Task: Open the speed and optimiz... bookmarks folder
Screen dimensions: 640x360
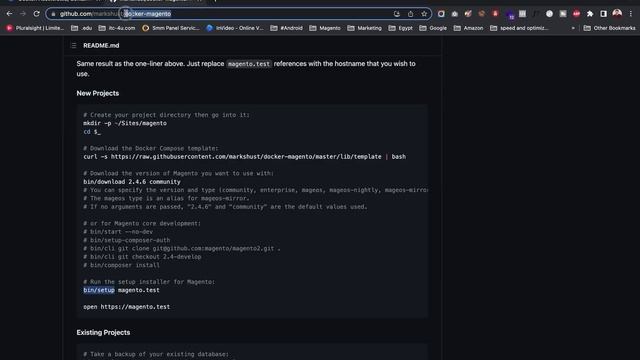Action: point(519,28)
